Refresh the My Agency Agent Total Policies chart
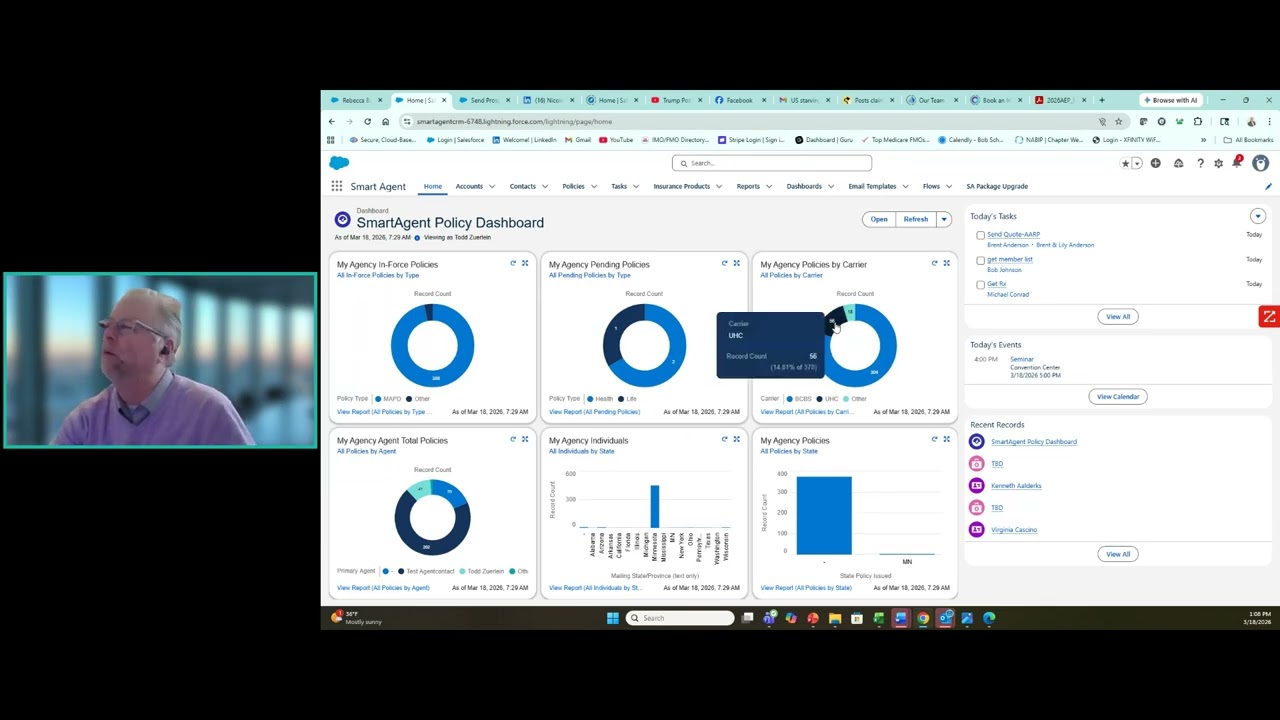The width and height of the screenshot is (1280, 720). tap(513, 439)
